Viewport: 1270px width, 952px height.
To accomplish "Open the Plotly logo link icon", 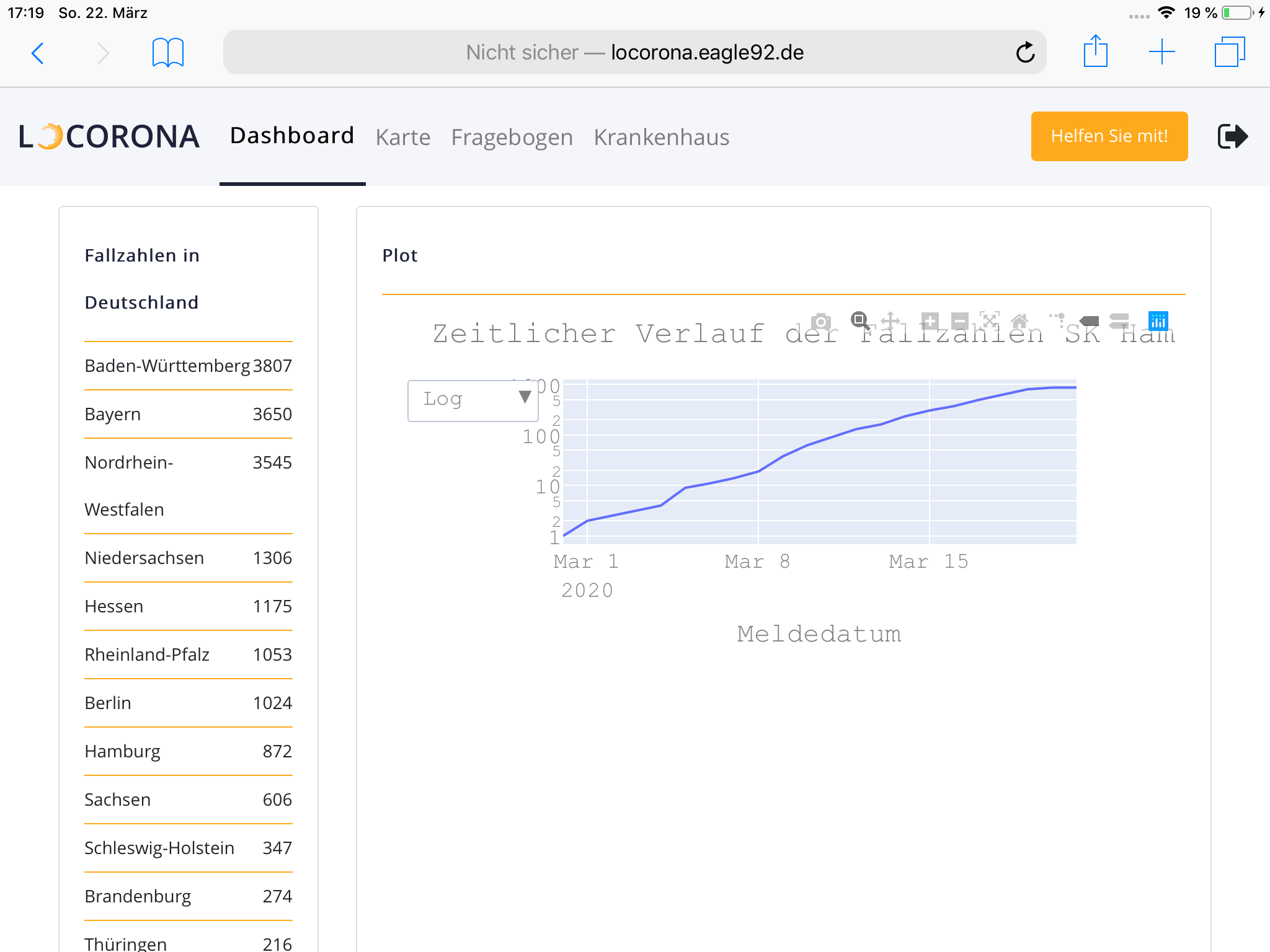I will [x=1158, y=320].
